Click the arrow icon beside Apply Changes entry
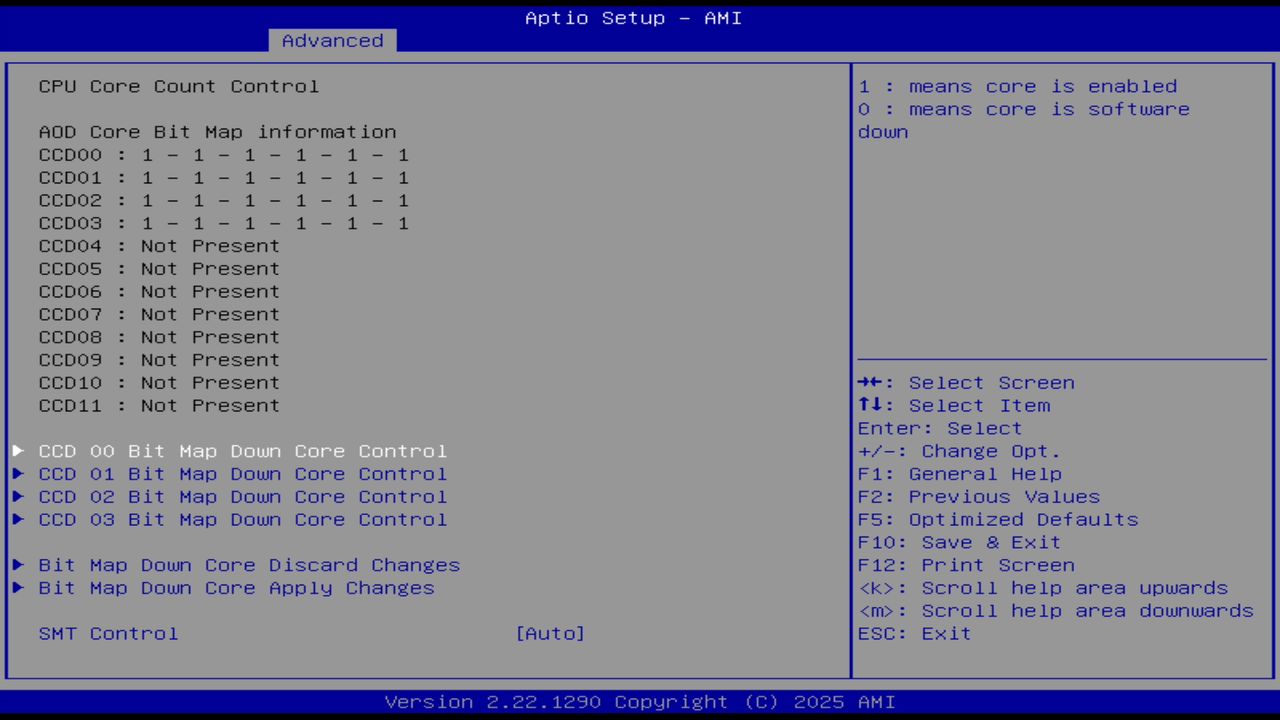1280x720 pixels. click(x=17, y=588)
